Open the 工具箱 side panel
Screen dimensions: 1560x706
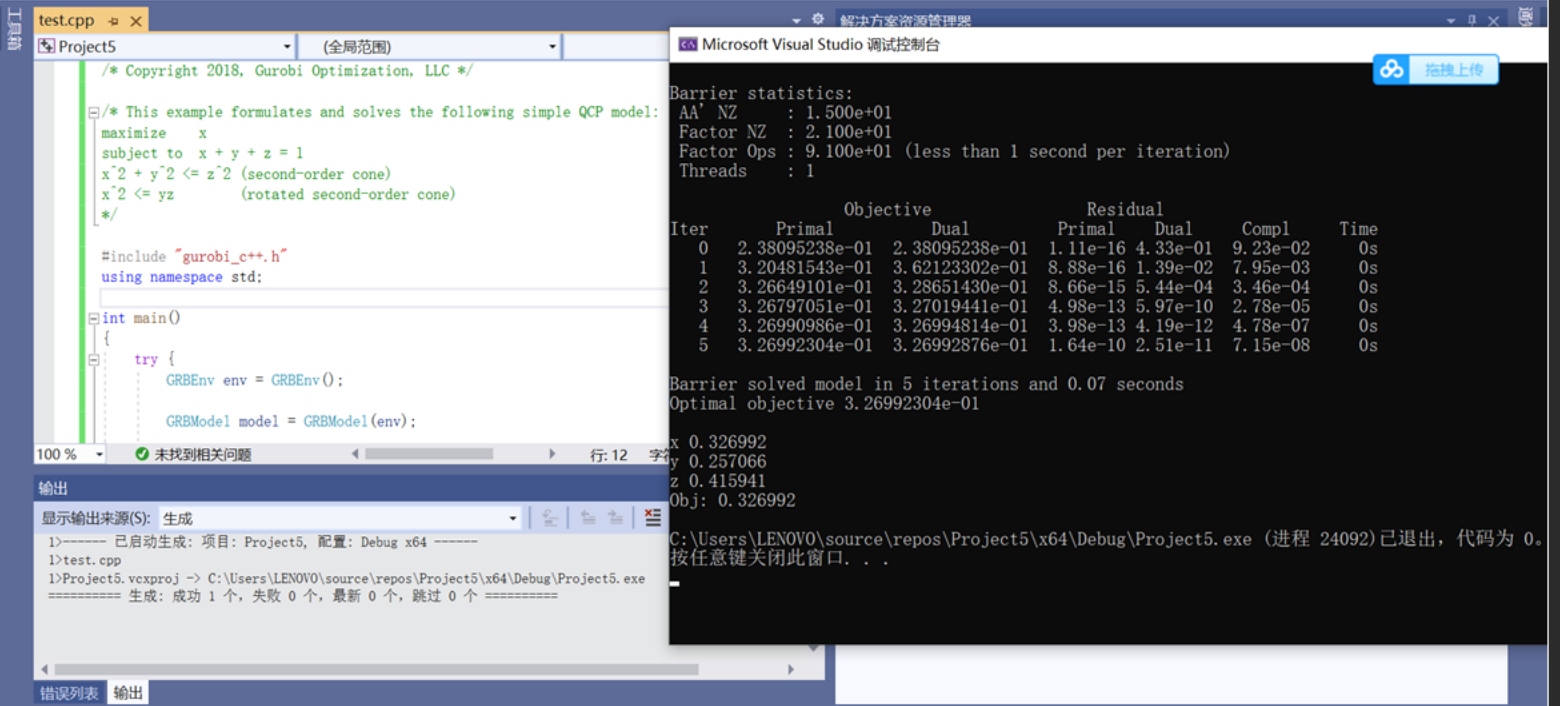13,28
